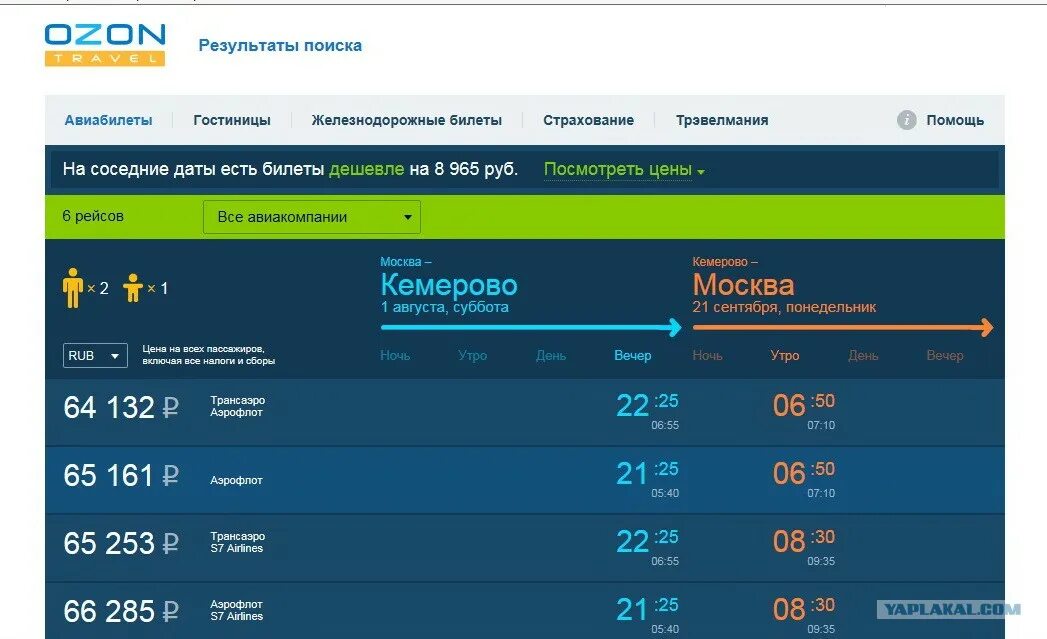1047x639 pixels.
Task: Expand Посмотреть цены dropdown
Action: 624,170
